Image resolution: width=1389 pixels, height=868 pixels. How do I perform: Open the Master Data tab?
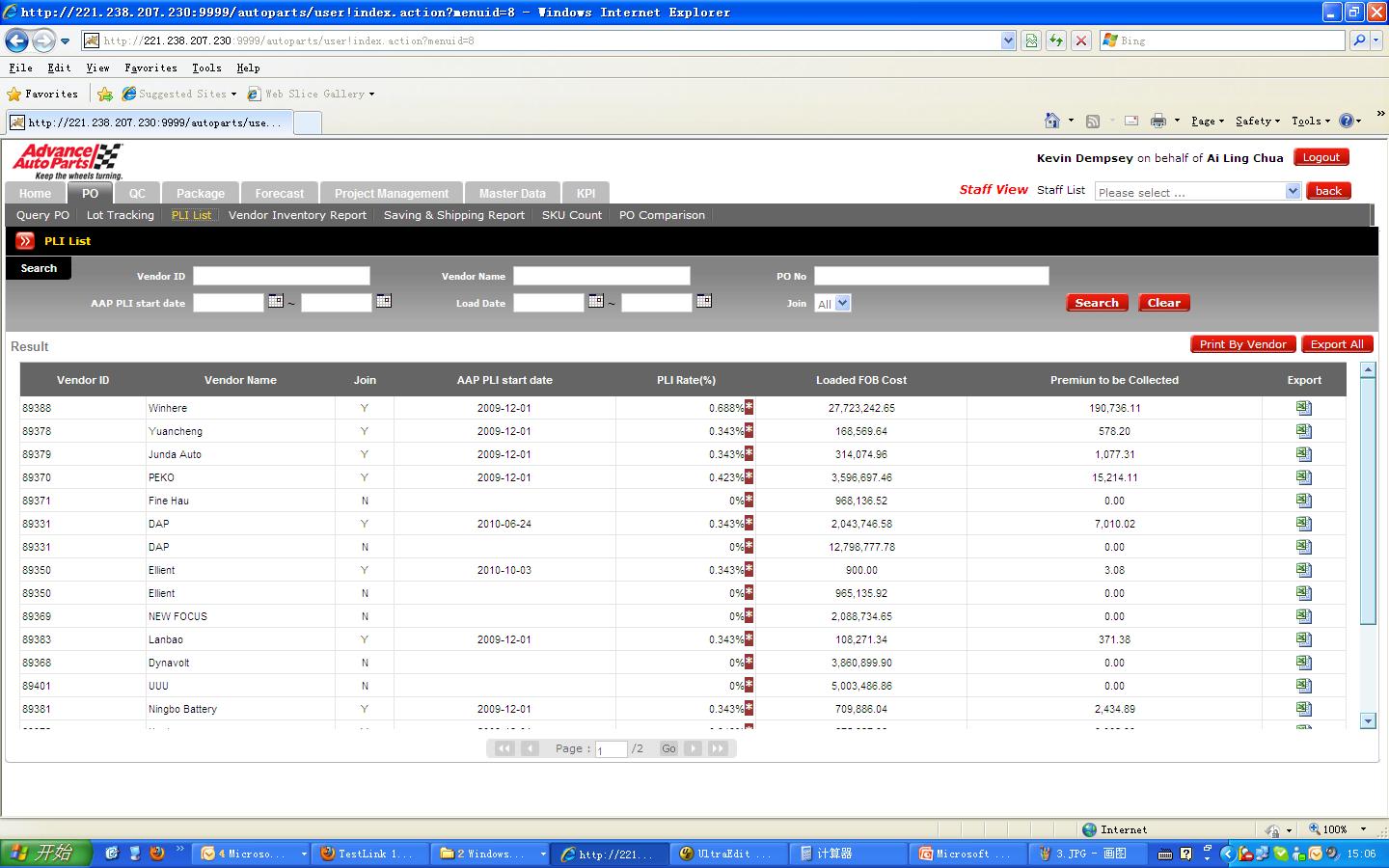pos(511,193)
